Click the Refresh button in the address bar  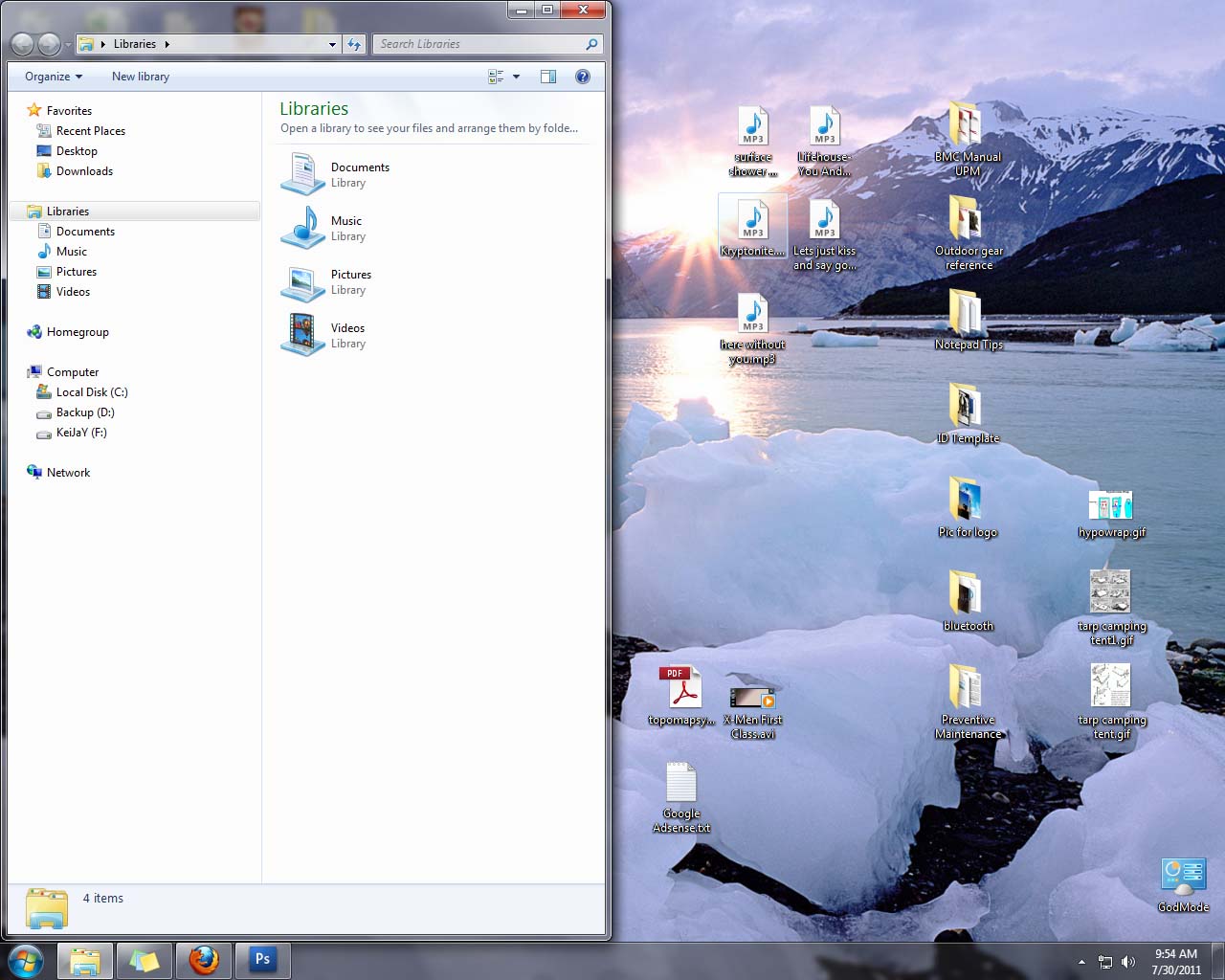[x=354, y=44]
